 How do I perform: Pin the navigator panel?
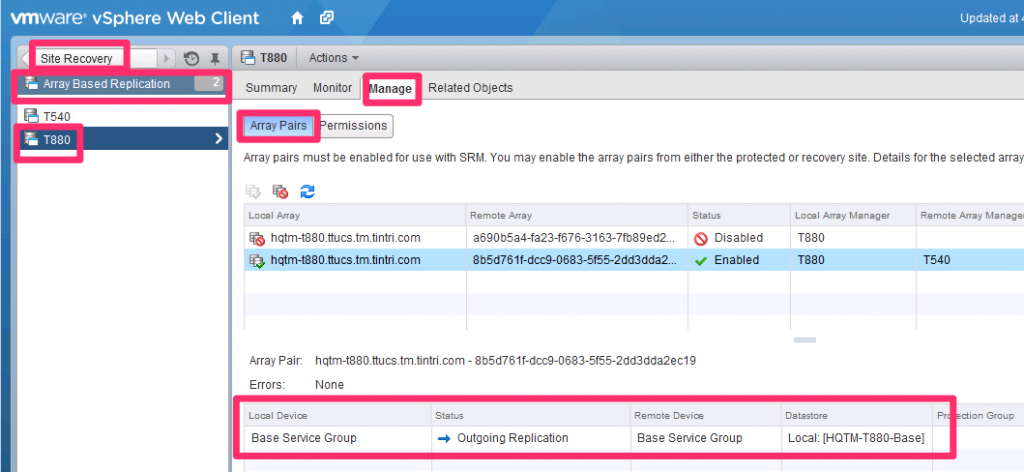(x=214, y=58)
